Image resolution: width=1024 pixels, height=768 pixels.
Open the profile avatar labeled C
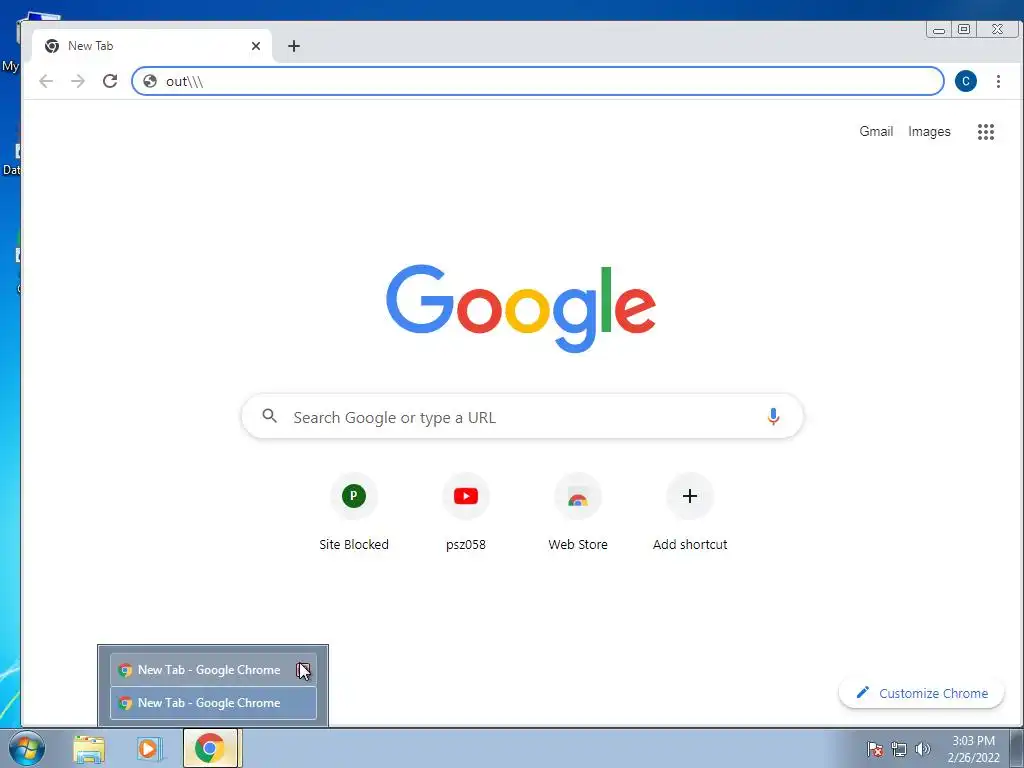[965, 81]
